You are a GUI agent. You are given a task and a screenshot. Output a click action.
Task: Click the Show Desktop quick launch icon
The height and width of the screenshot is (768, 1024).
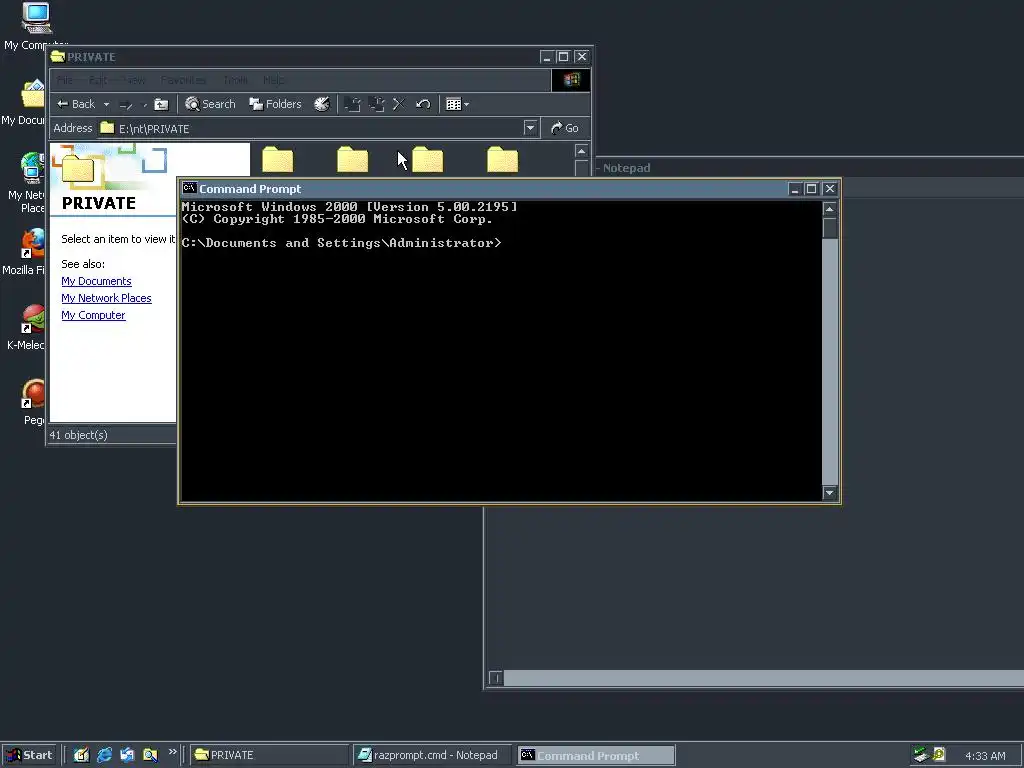[81, 755]
